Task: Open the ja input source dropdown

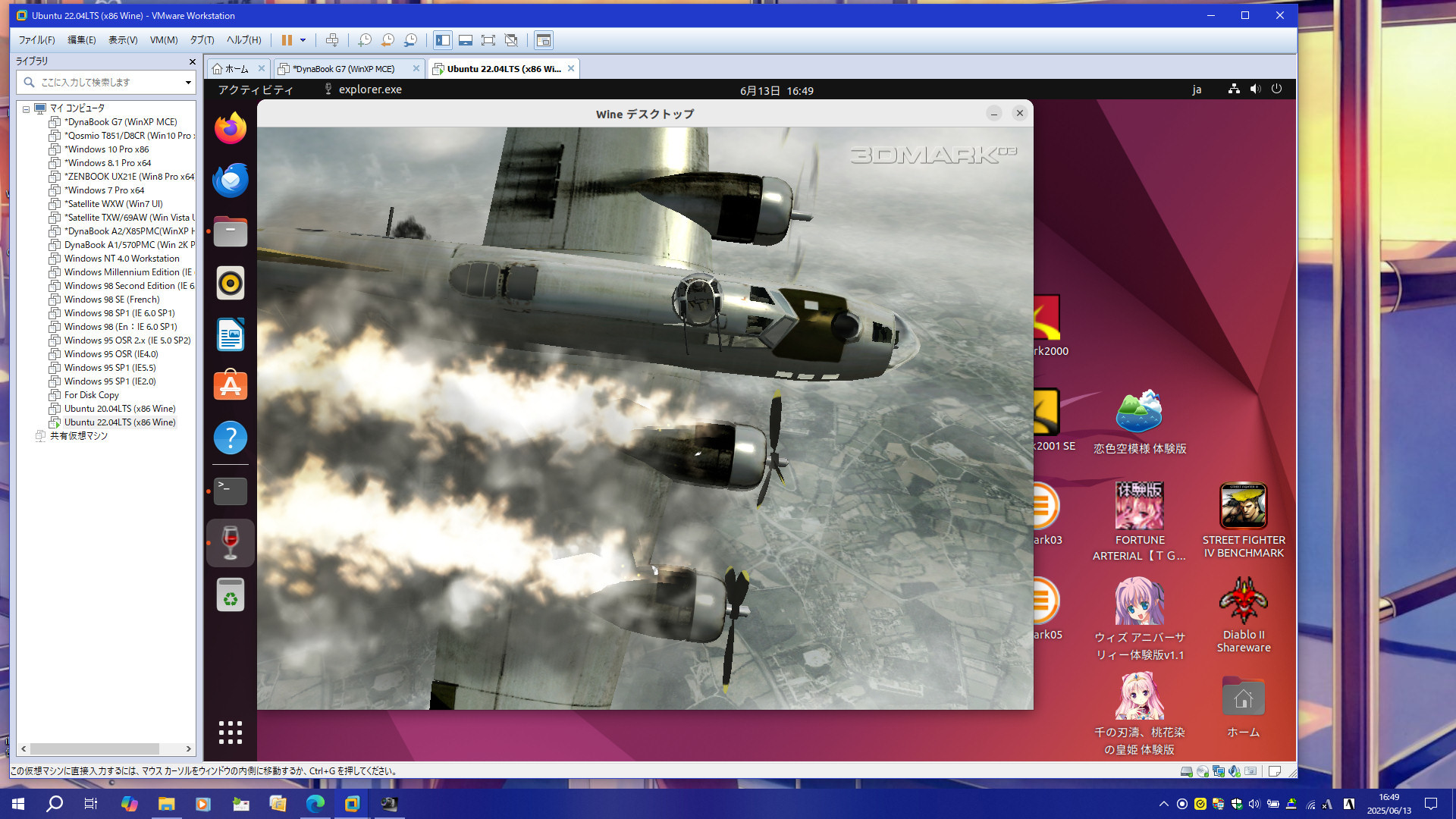Action: 1197,89
